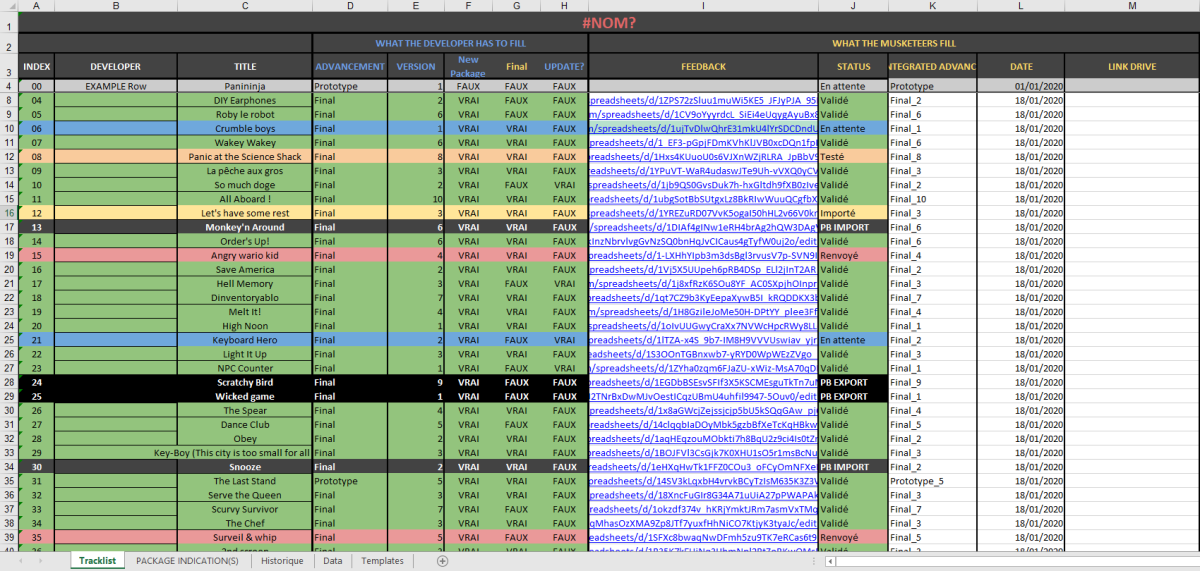Select column I header
Image resolution: width=1200 pixels, height=571 pixels.
(703, 6)
